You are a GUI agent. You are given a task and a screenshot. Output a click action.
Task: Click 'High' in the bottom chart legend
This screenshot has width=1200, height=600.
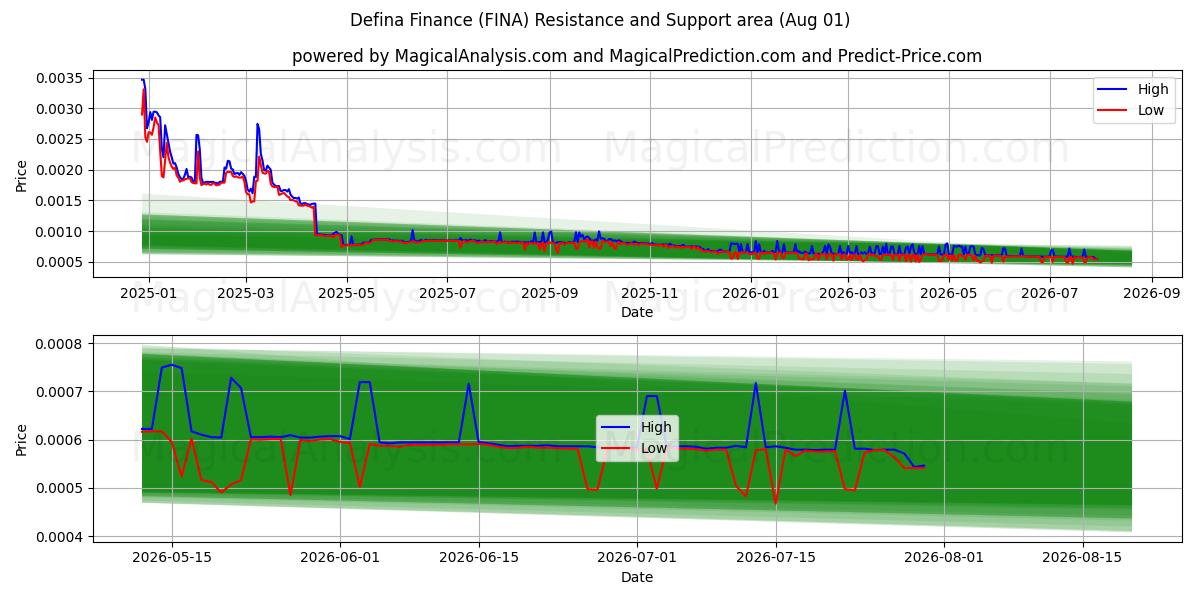[x=656, y=427]
